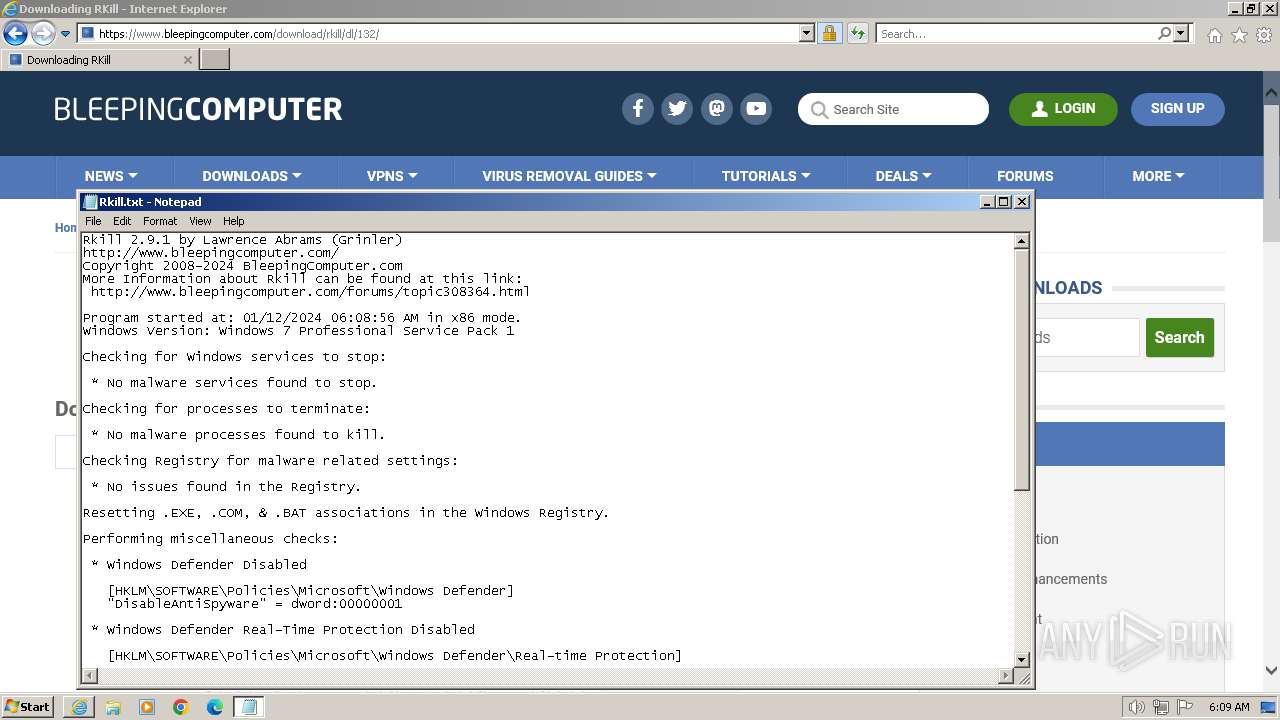Open the FORUMS navigation link
This screenshot has height=720, width=1280.
[x=1025, y=176]
